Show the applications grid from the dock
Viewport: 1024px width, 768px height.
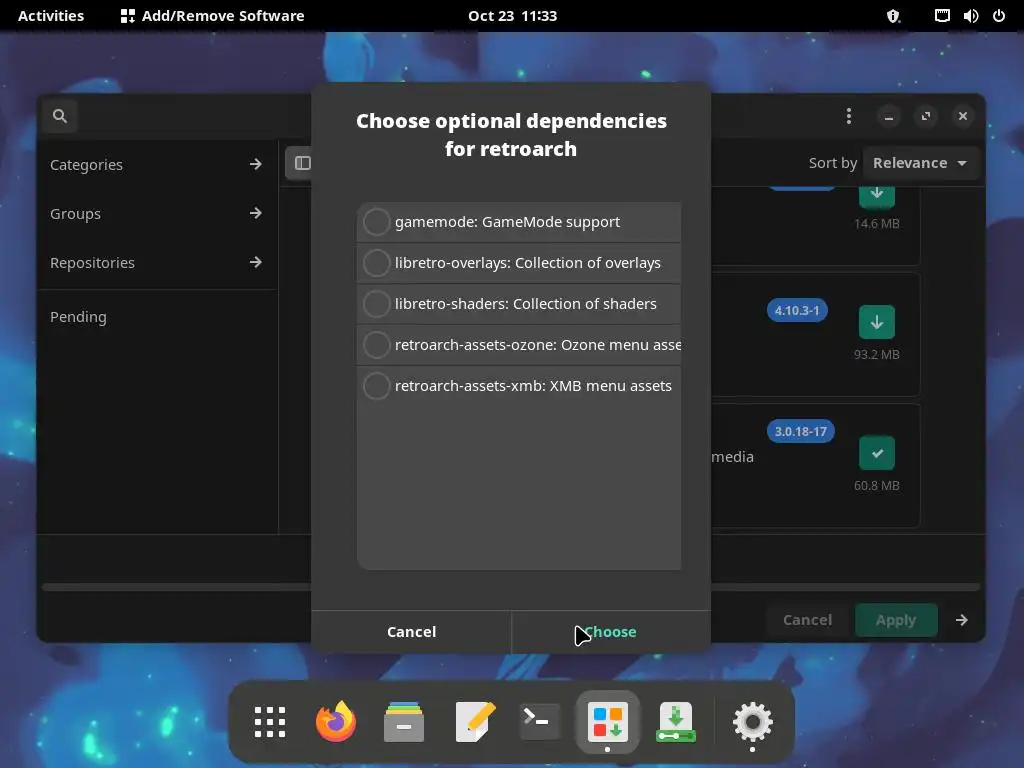270,722
